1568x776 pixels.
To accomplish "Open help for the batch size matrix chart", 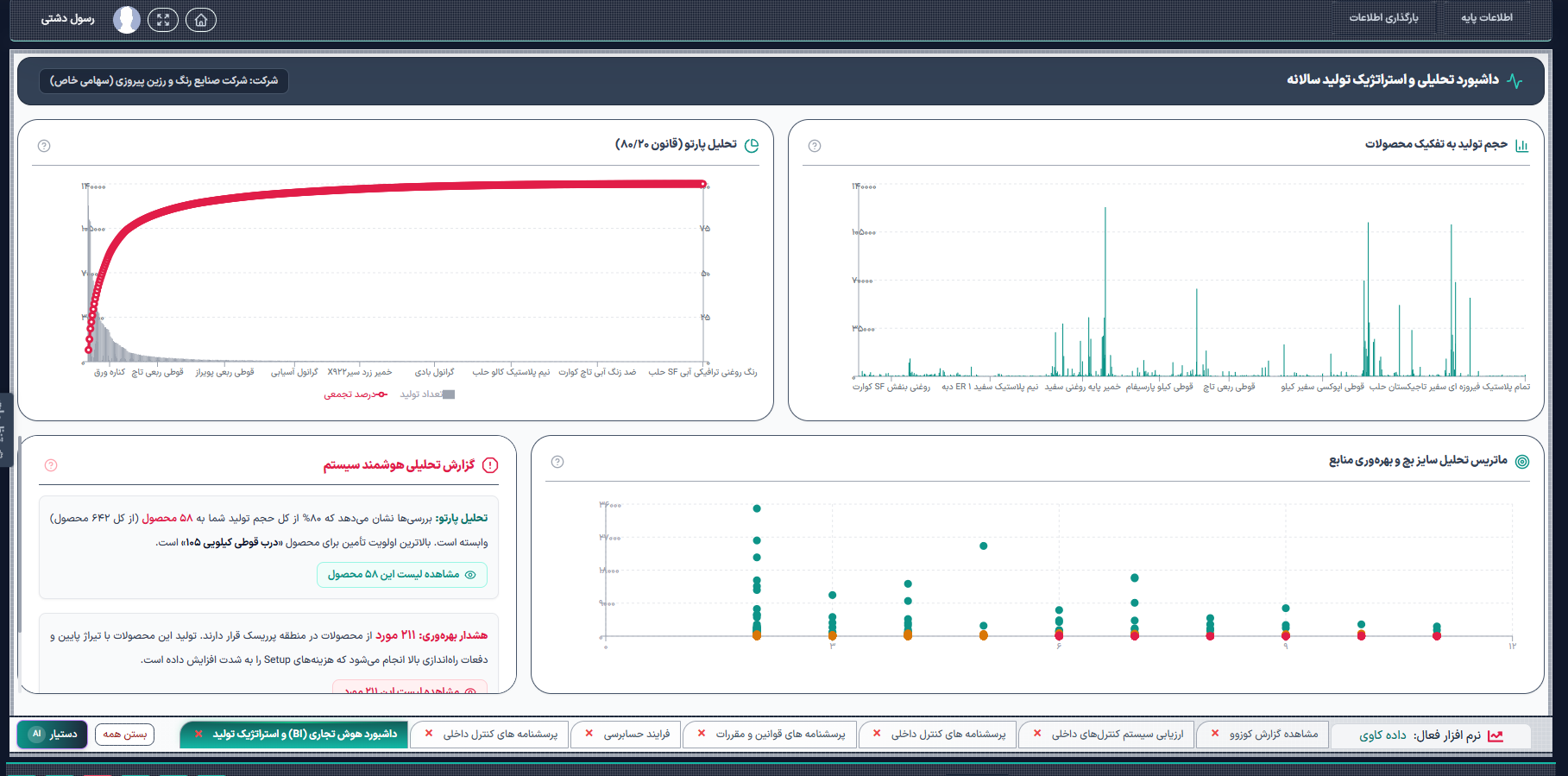I will pyautogui.click(x=557, y=462).
